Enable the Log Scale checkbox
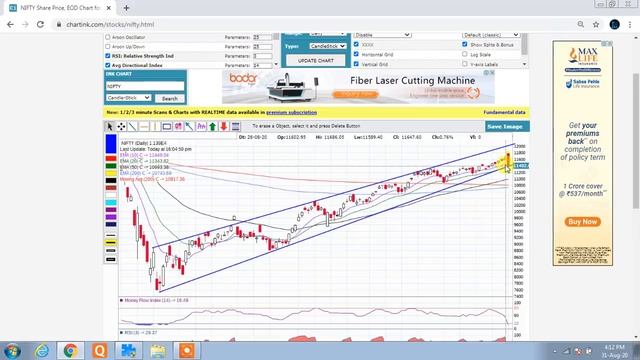This screenshot has height=360, width=640. tap(464, 54)
